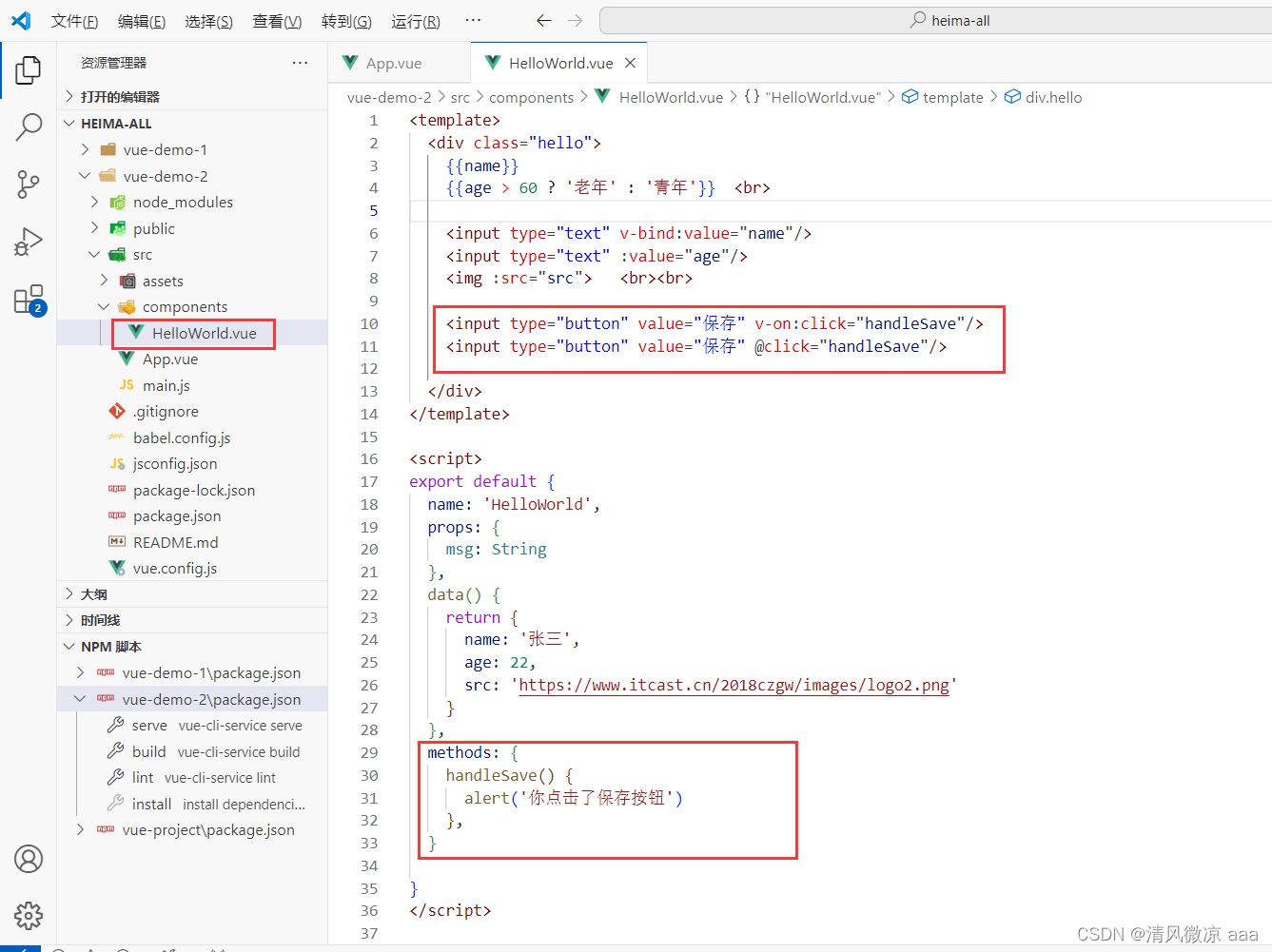Viewport: 1272px width, 952px height.
Task: Collapse the src folder
Action: click(192, 254)
